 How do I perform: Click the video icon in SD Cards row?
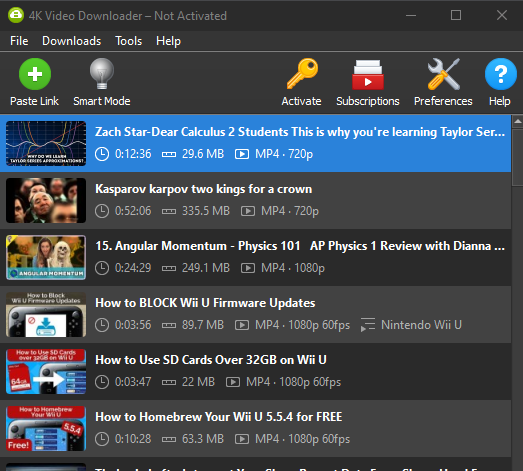[x=233, y=382]
